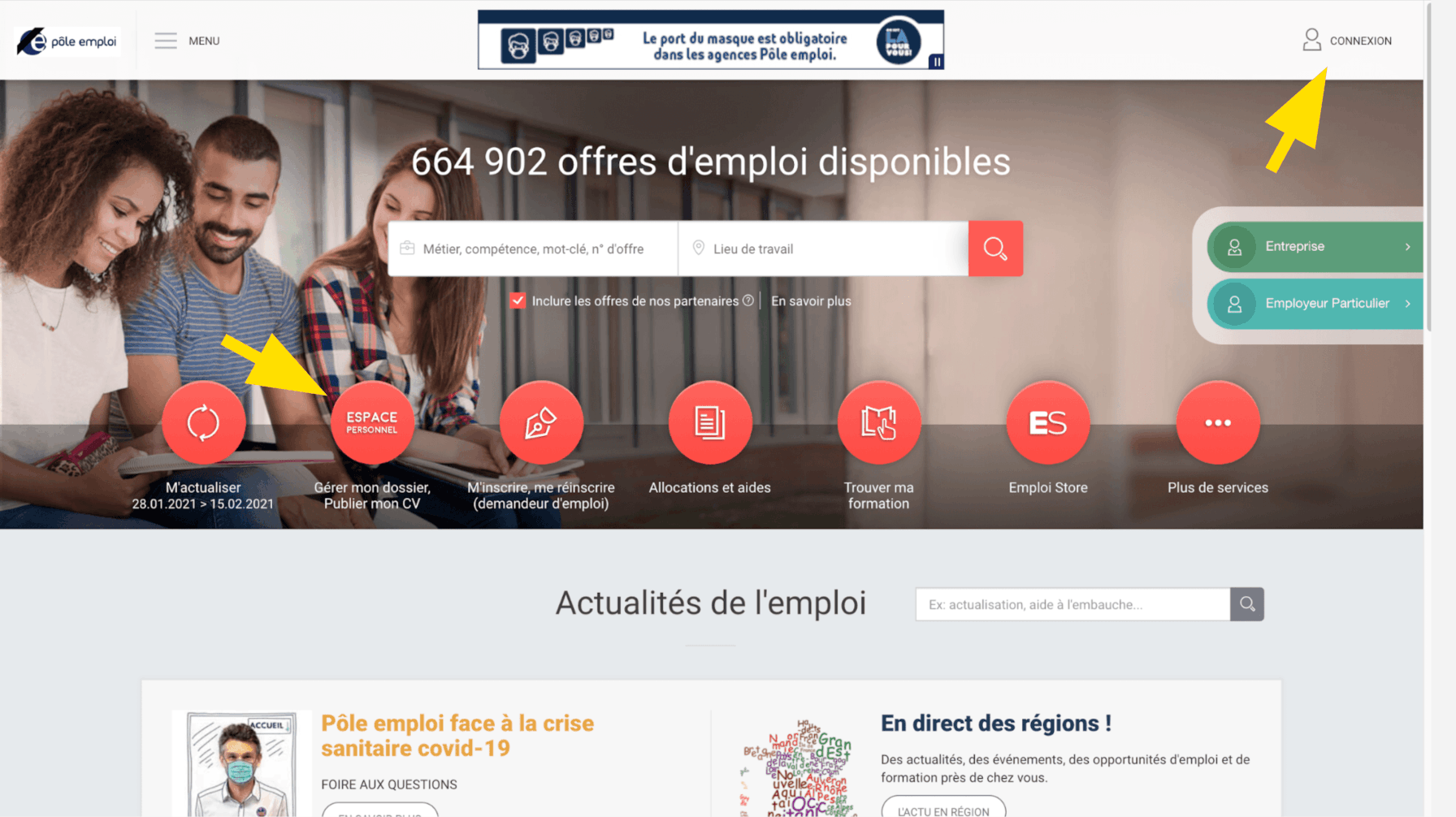Image resolution: width=1456 pixels, height=817 pixels.
Task: Click the masked advisor article thumbnail
Action: pos(240,763)
